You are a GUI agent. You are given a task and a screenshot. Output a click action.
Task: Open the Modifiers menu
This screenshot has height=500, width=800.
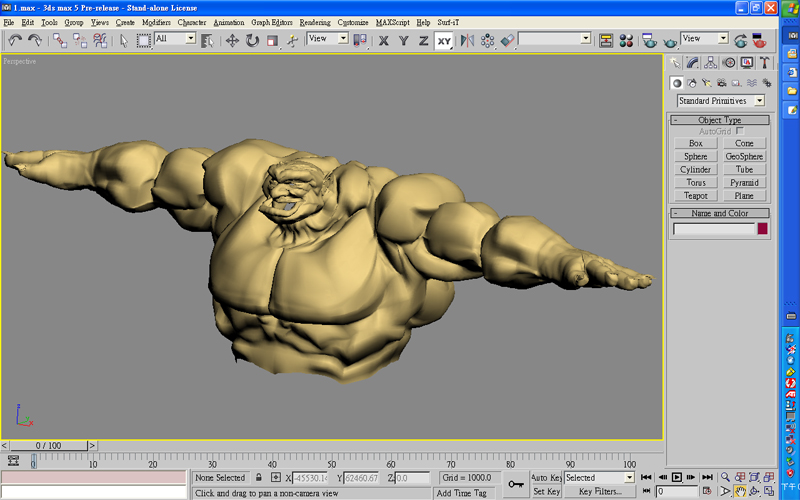coord(156,22)
